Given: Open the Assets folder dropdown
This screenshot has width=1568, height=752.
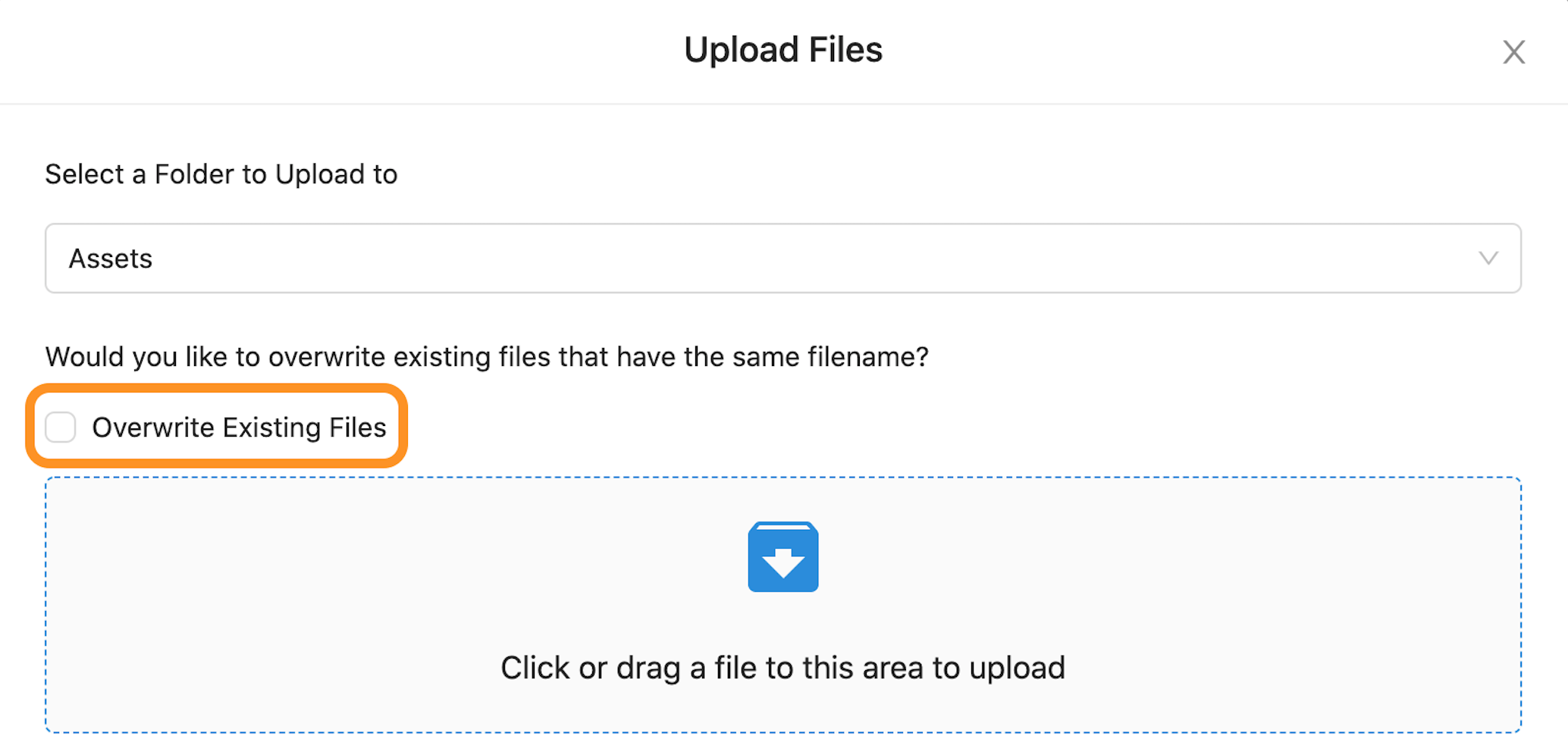Looking at the screenshot, I should click(x=782, y=258).
